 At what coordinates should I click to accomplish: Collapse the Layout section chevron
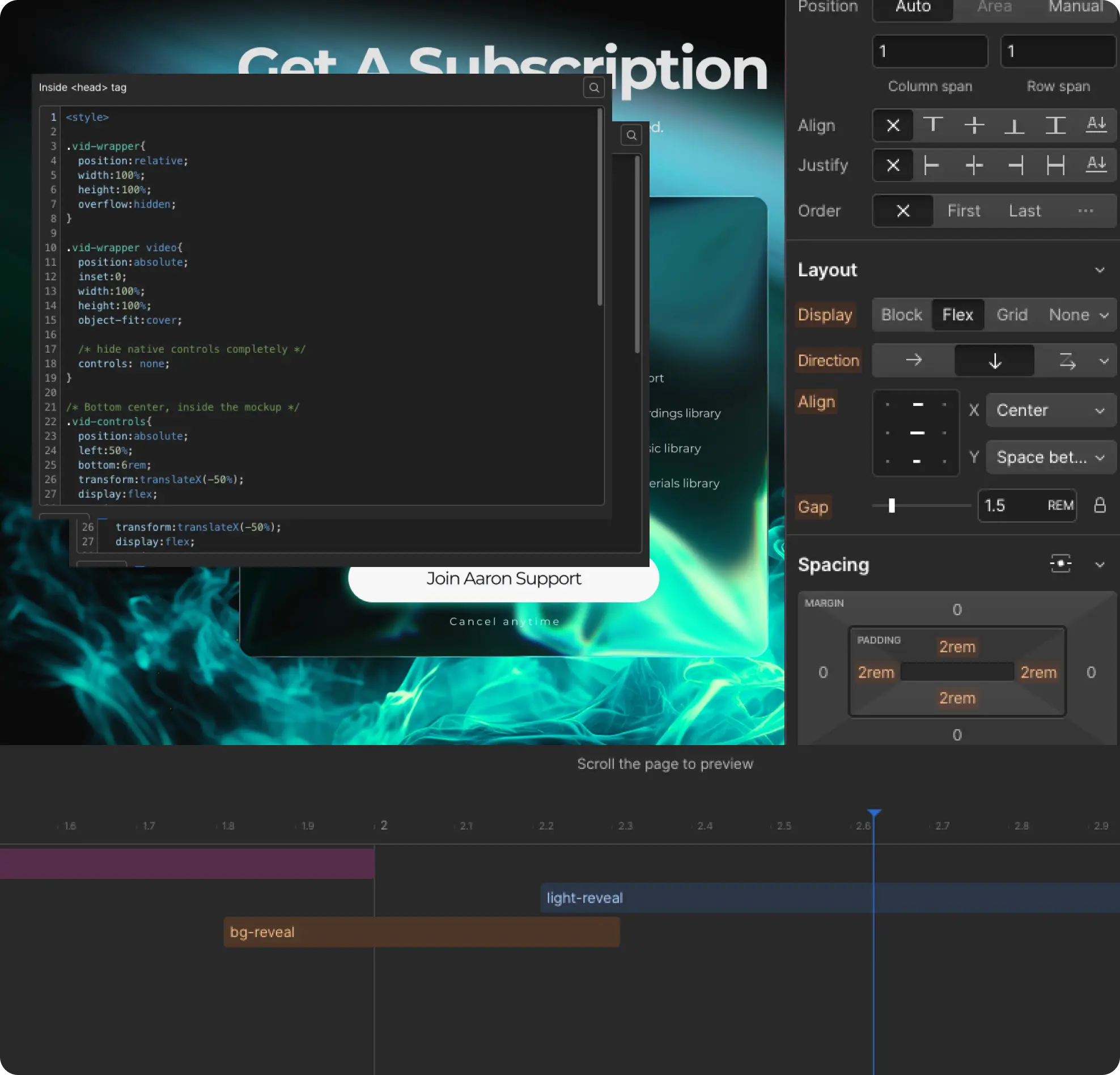point(1100,270)
